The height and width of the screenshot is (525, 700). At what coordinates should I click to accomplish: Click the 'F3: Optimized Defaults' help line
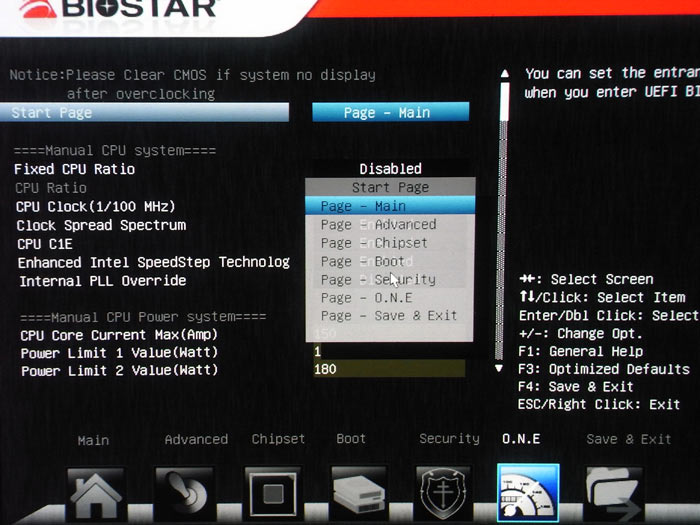[604, 369]
